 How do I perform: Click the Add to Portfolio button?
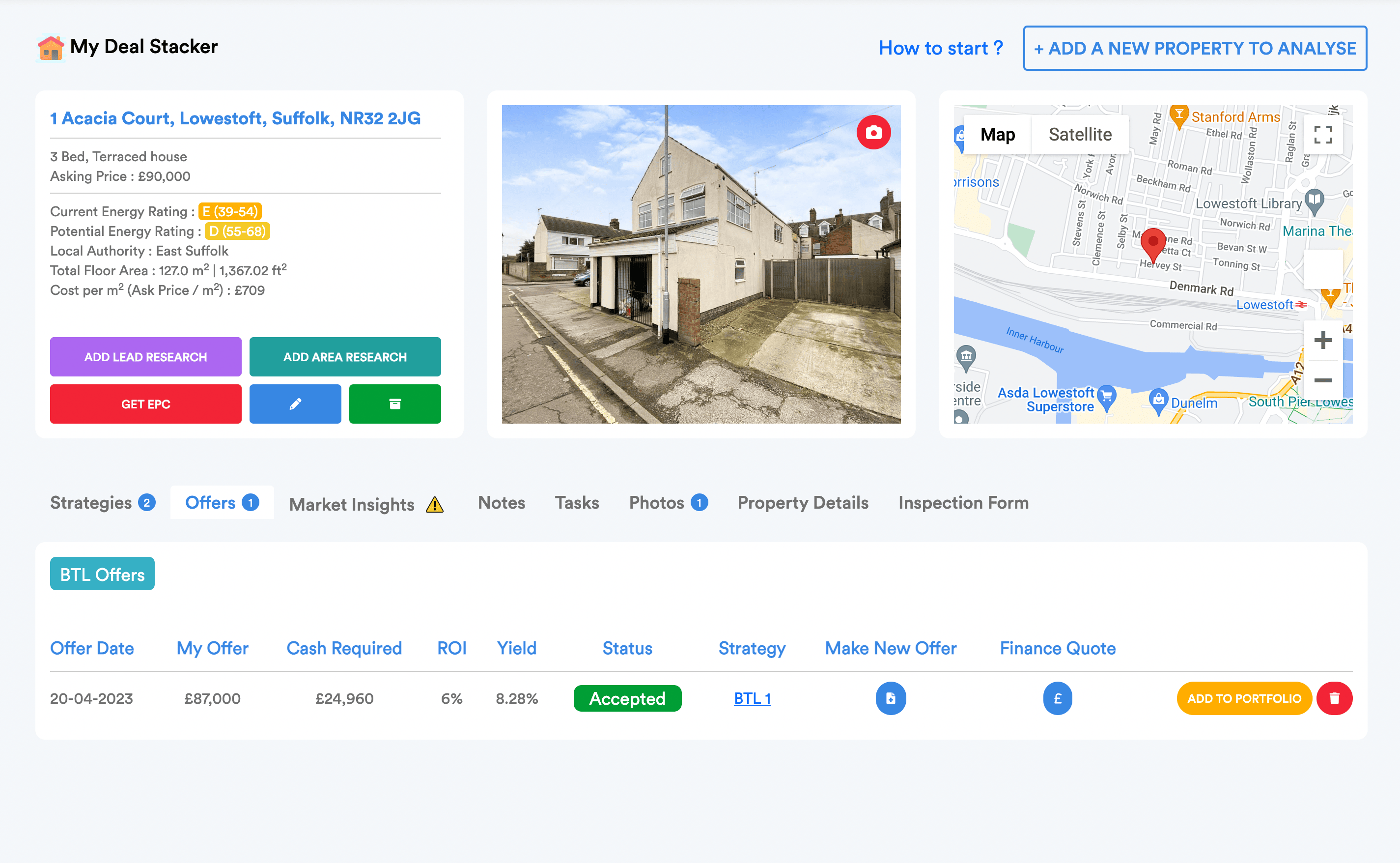(1244, 698)
